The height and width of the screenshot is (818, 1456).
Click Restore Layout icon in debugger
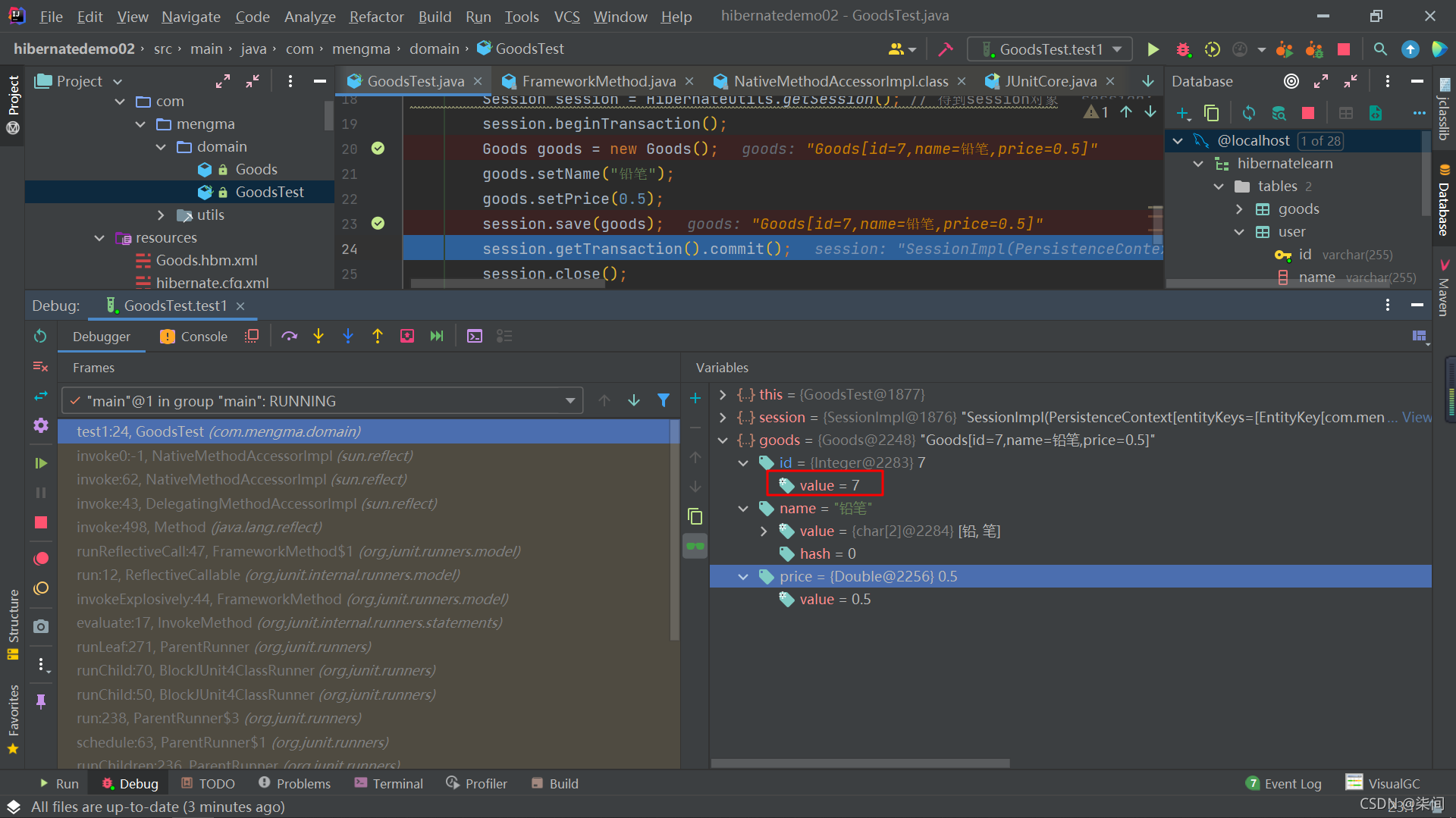tap(1419, 336)
